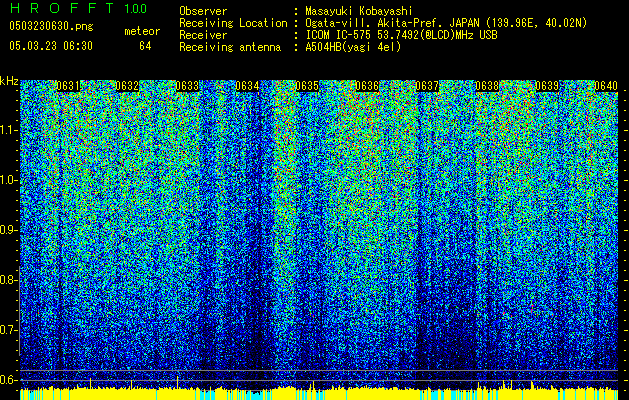Click the 0639 time marker
This screenshot has height=400, width=629.
[x=547, y=86]
